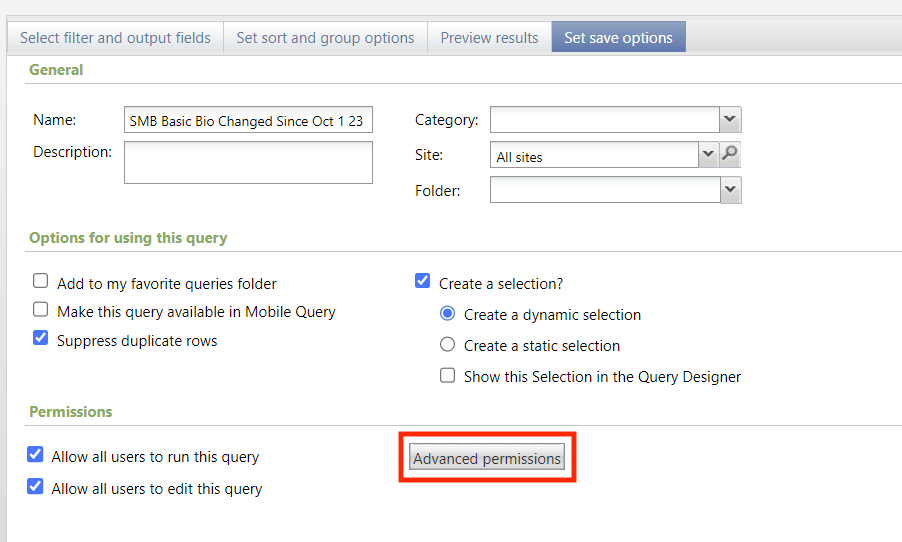Click the Permissions section heading
The image size is (902, 542).
point(71,412)
